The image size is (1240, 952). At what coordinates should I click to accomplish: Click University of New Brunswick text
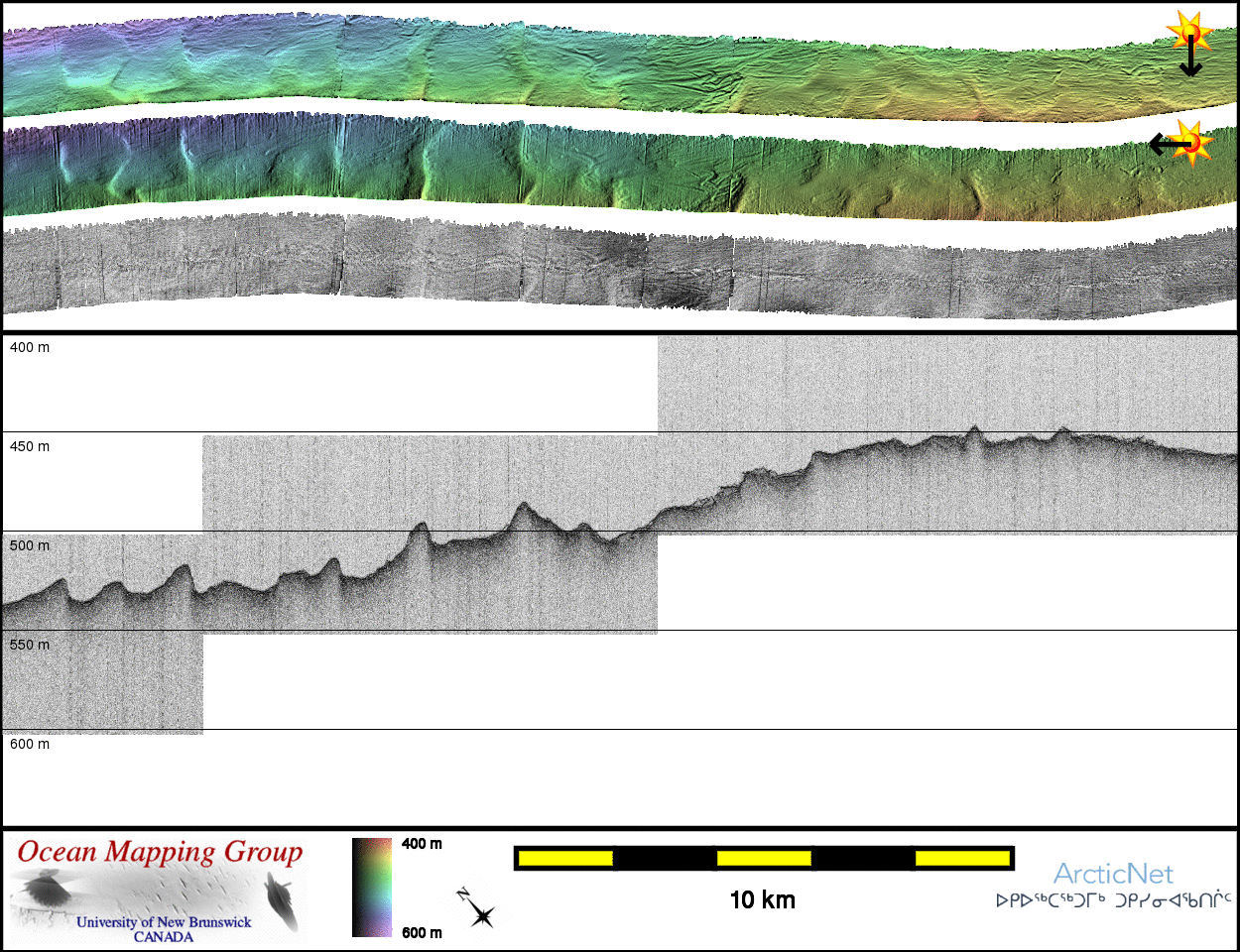(x=164, y=922)
